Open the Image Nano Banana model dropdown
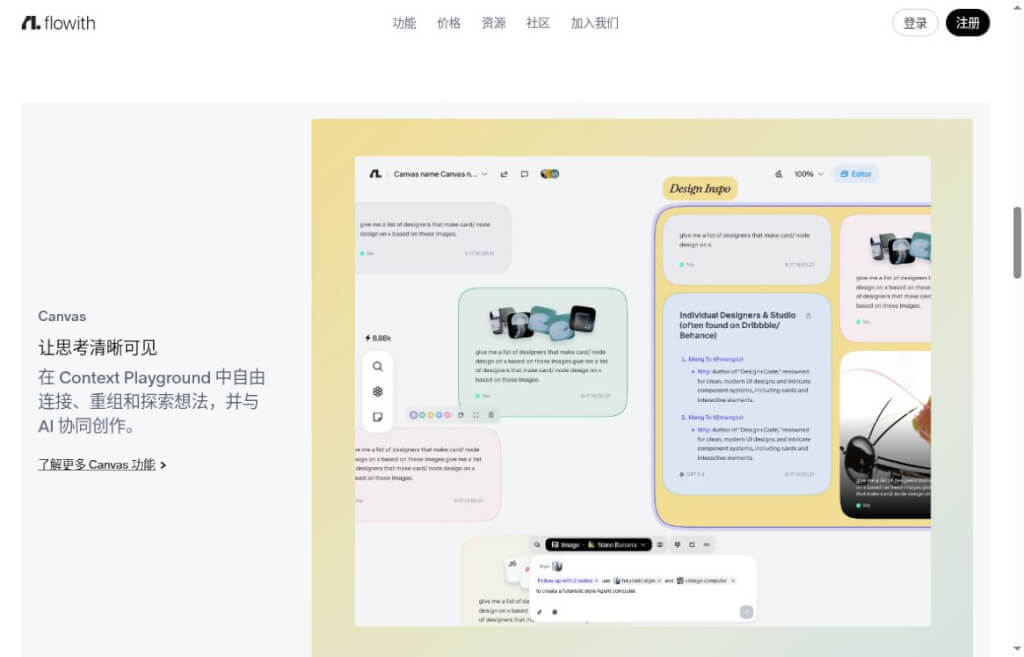Viewport: 1024px width, 657px height. tap(599, 545)
